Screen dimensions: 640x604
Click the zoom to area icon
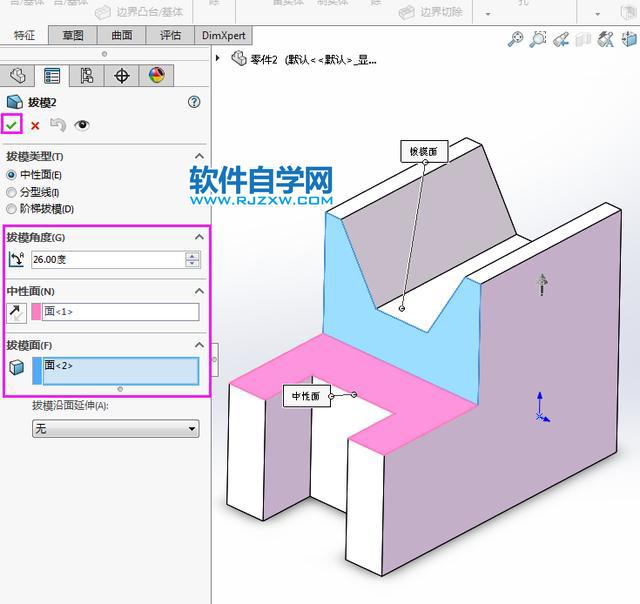click(538, 39)
